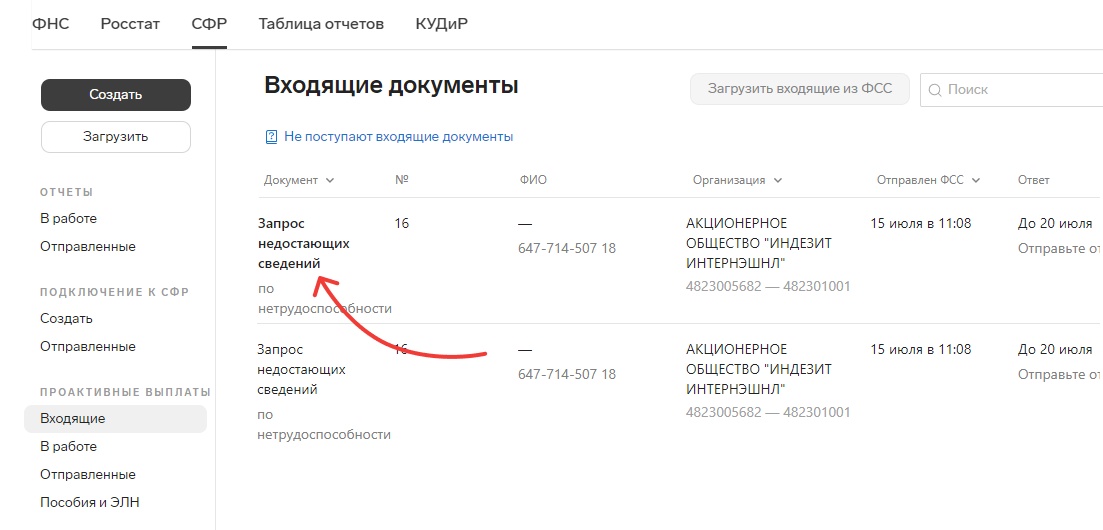The width and height of the screenshot is (1103, 530).
Task: Open the ФНС tab
Action: click(x=51, y=24)
